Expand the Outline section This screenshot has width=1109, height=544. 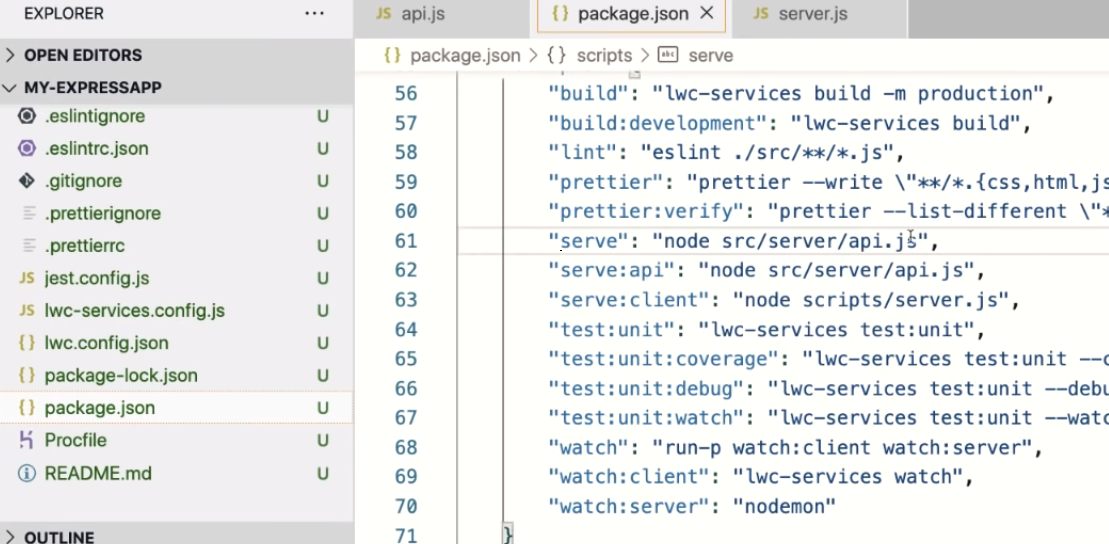click(58, 537)
